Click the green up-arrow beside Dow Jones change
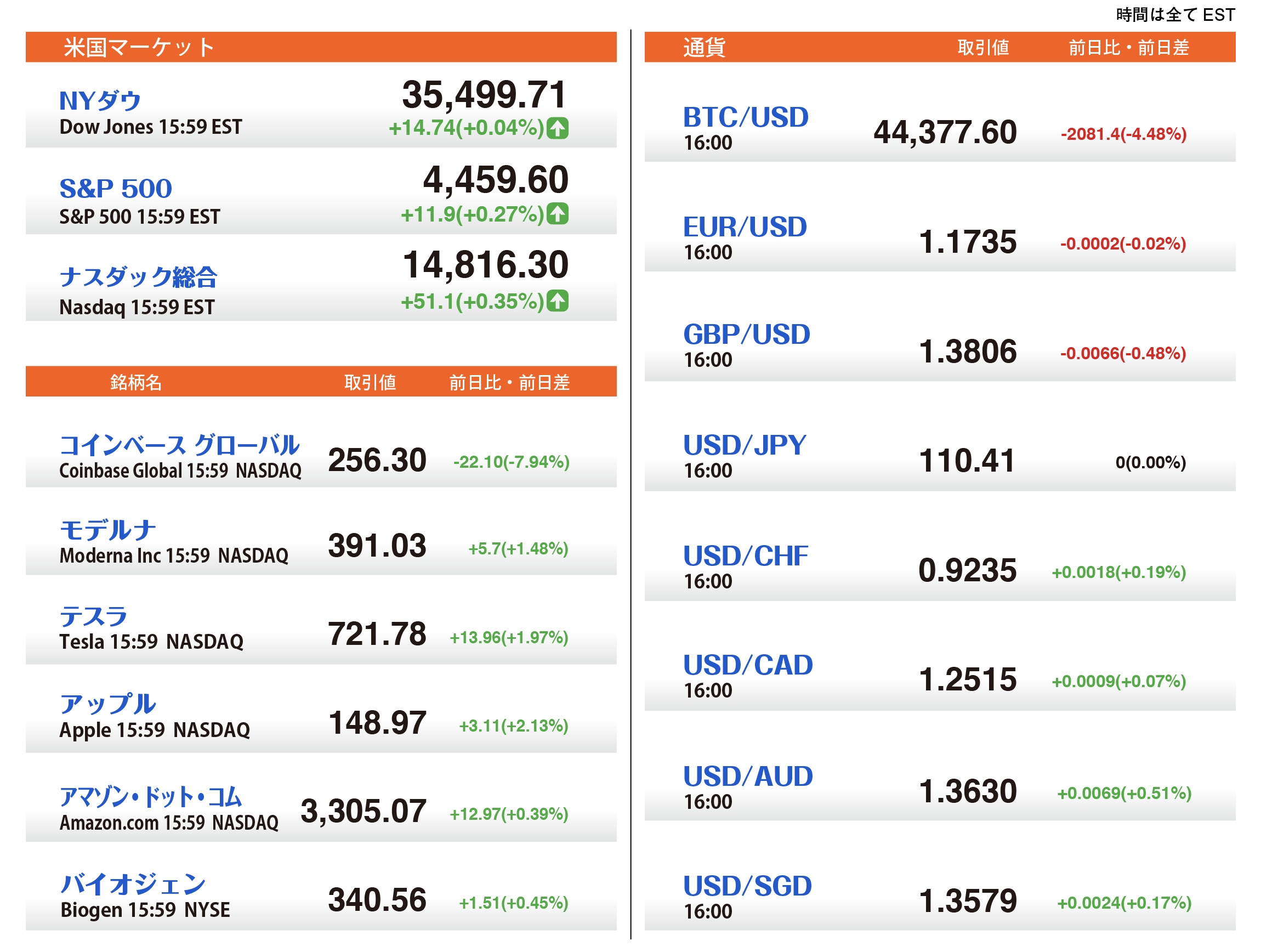Image resolution: width=1261 pixels, height=952 pixels. (557, 128)
